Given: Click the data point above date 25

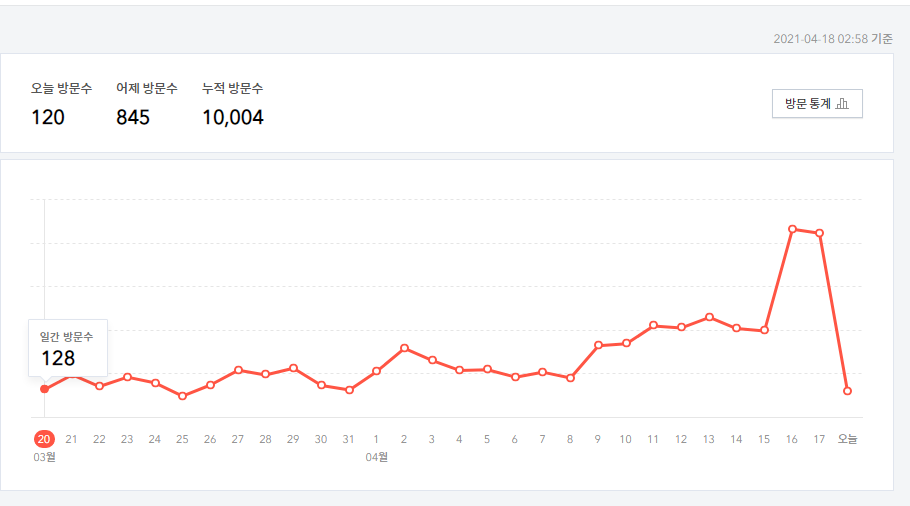Looking at the screenshot, I should tap(182, 396).
